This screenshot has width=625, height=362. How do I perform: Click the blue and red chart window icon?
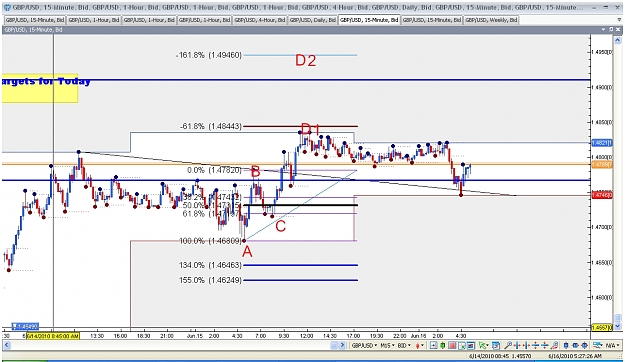coord(471,345)
